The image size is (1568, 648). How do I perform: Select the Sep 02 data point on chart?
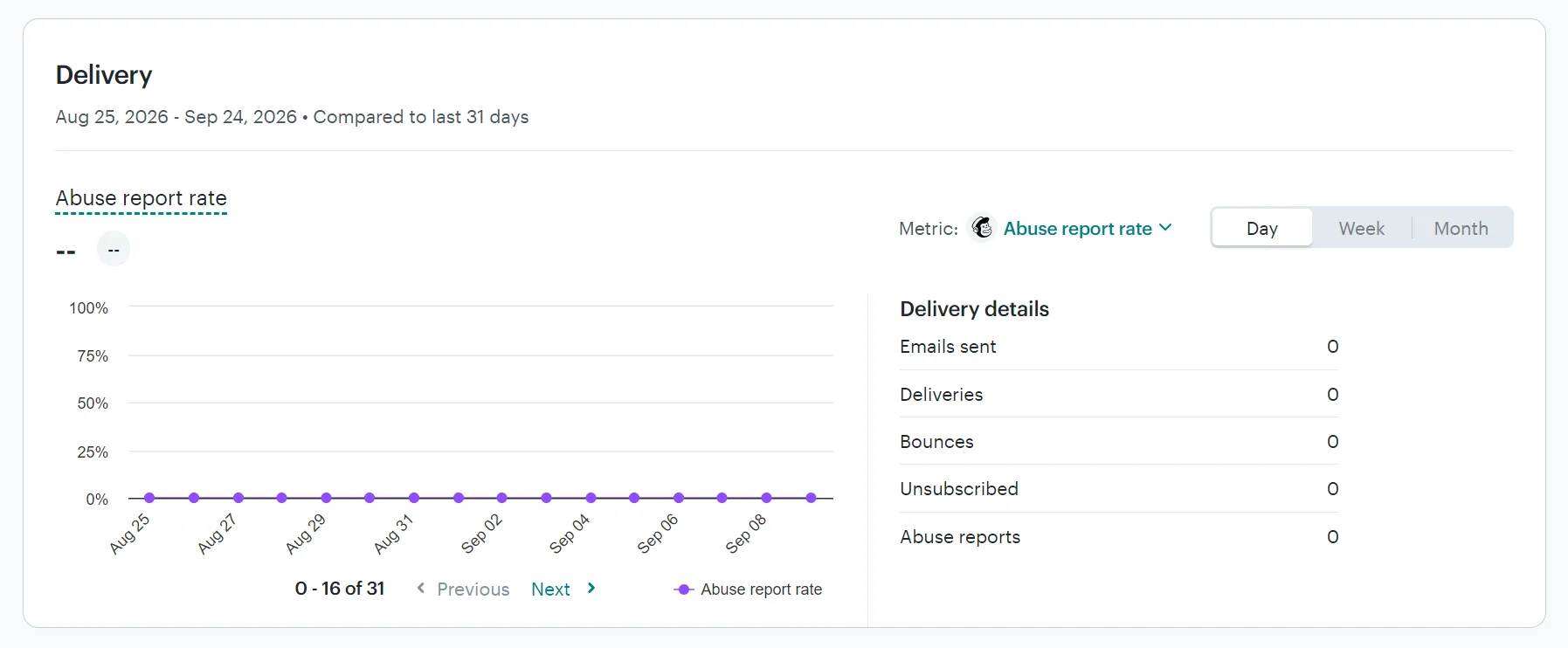(501, 498)
